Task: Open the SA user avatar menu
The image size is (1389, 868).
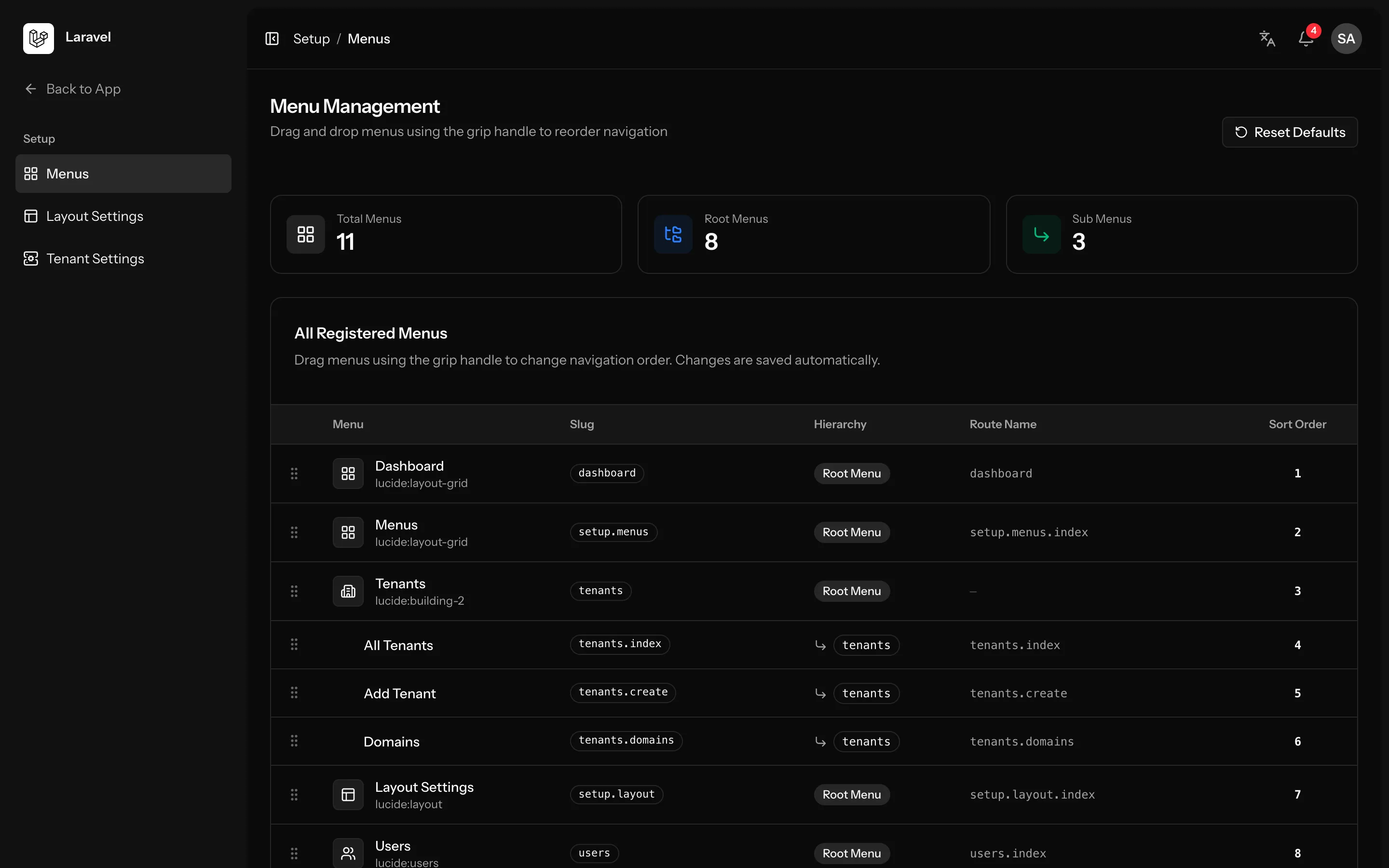Action: coord(1346,39)
